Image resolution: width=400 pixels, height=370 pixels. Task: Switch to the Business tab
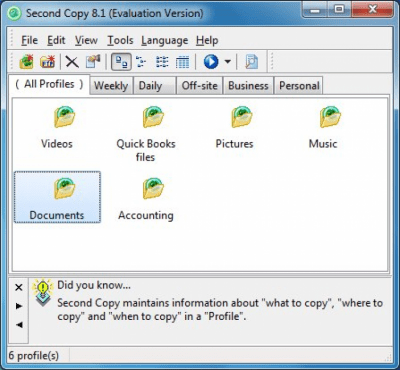point(248,86)
